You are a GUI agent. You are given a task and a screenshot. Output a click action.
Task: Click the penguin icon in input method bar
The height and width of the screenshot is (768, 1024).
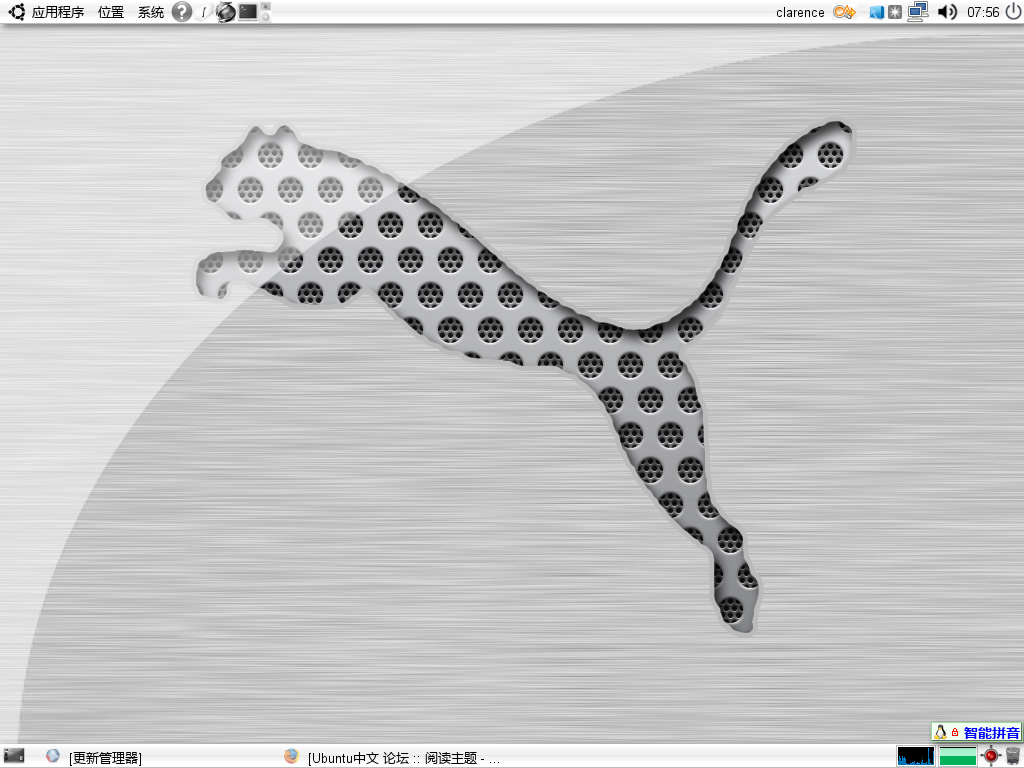pos(940,732)
